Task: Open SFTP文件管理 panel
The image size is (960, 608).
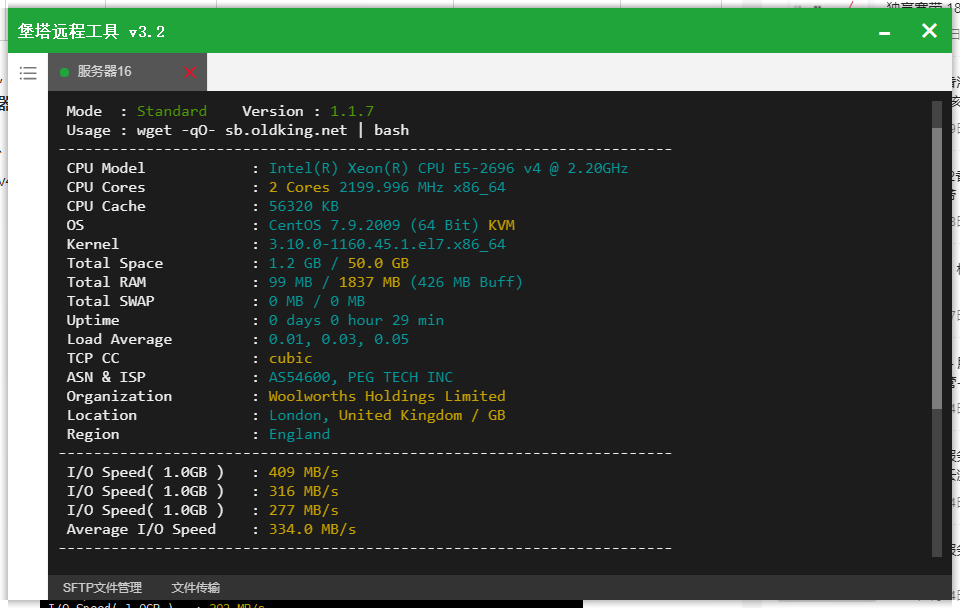Action: pyautogui.click(x=102, y=588)
